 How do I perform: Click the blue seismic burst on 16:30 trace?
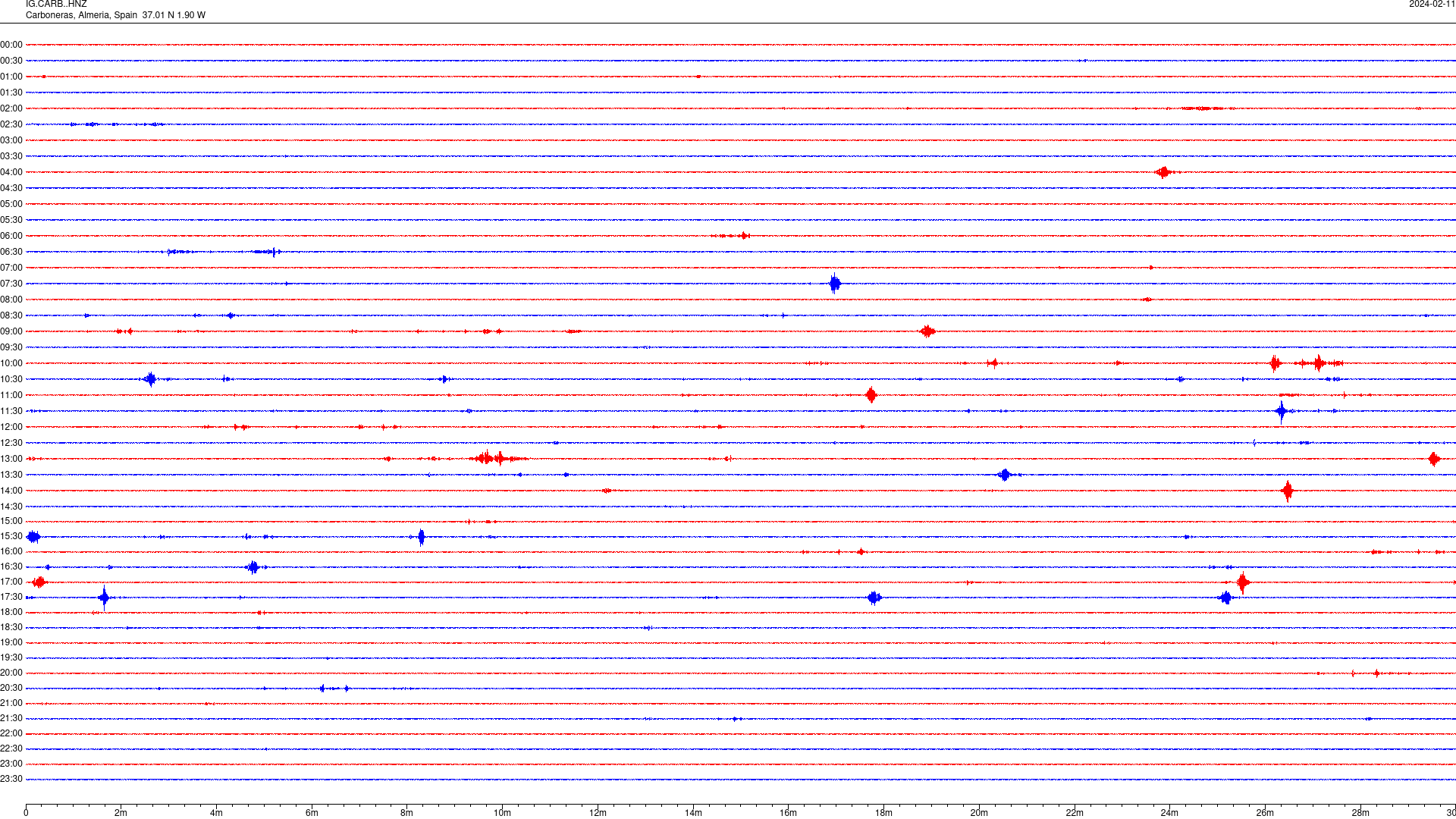point(253,566)
